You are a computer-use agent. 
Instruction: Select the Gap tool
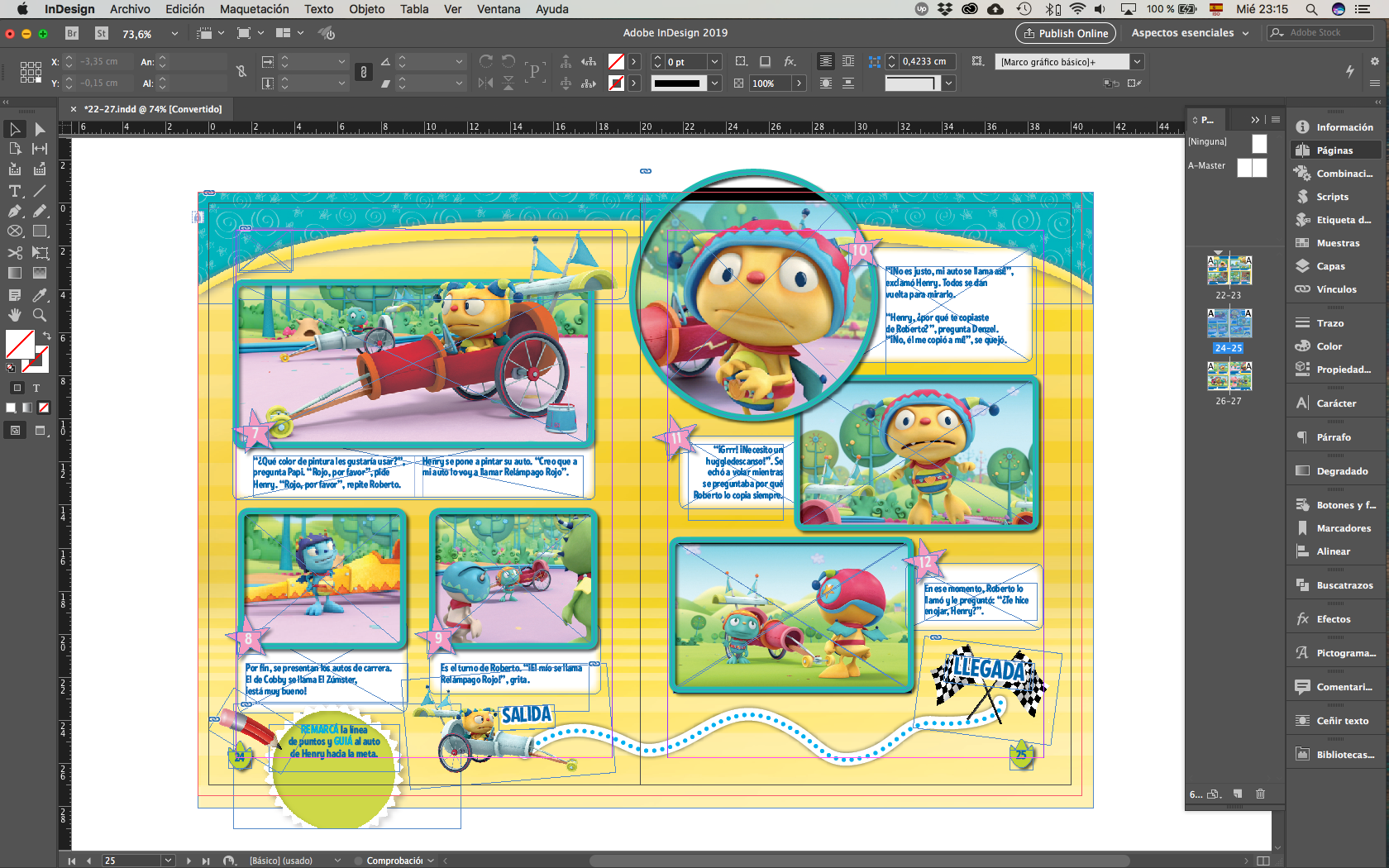coord(40,149)
